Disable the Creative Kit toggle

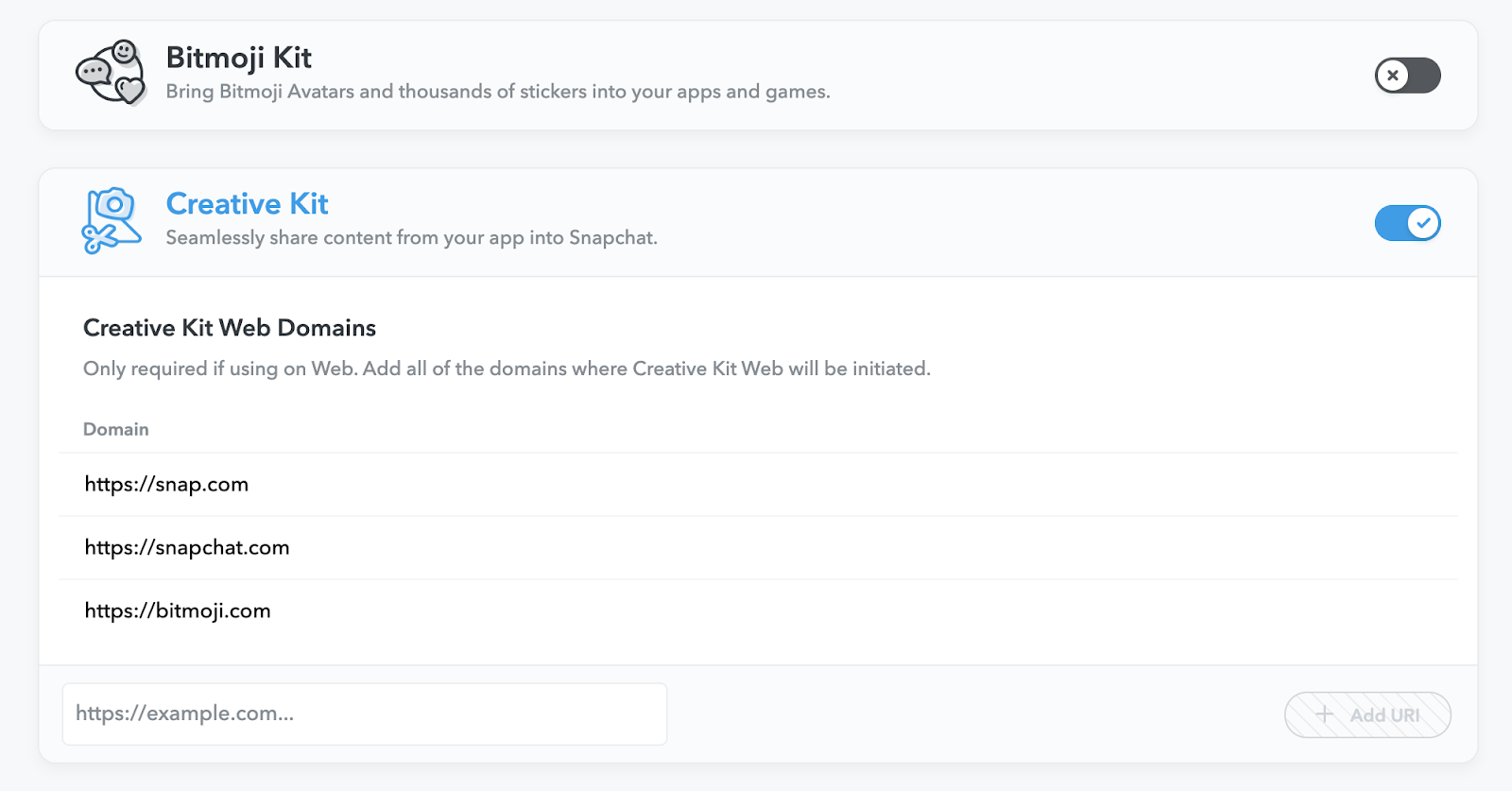coord(1407,223)
